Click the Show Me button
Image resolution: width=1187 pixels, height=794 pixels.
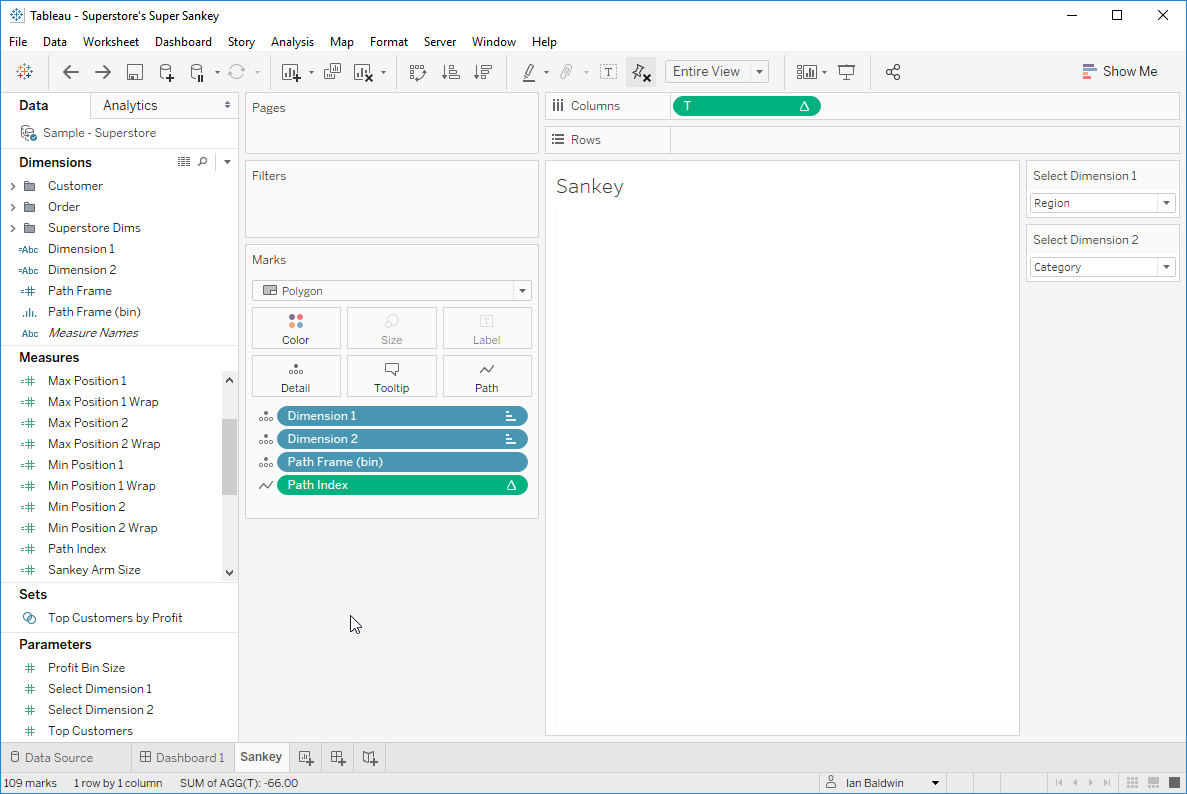coord(1120,71)
